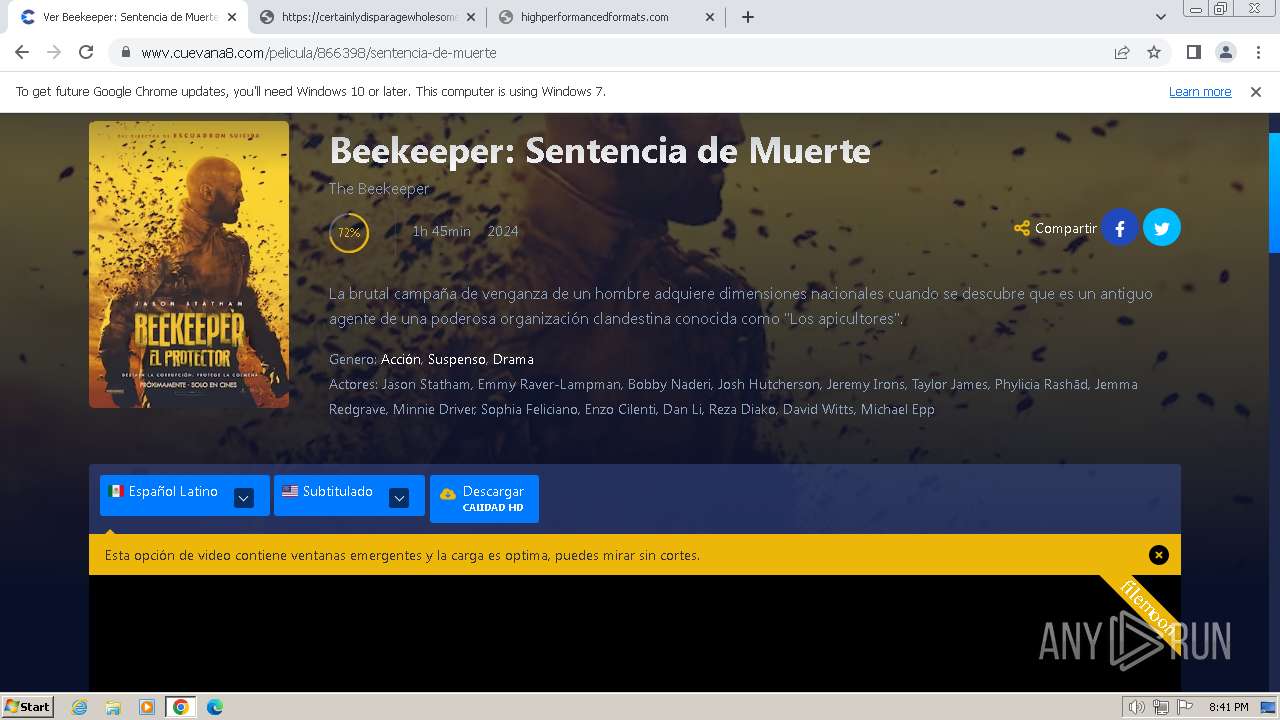
Task: Close the Ver Beekeeper tab
Action: (231, 17)
